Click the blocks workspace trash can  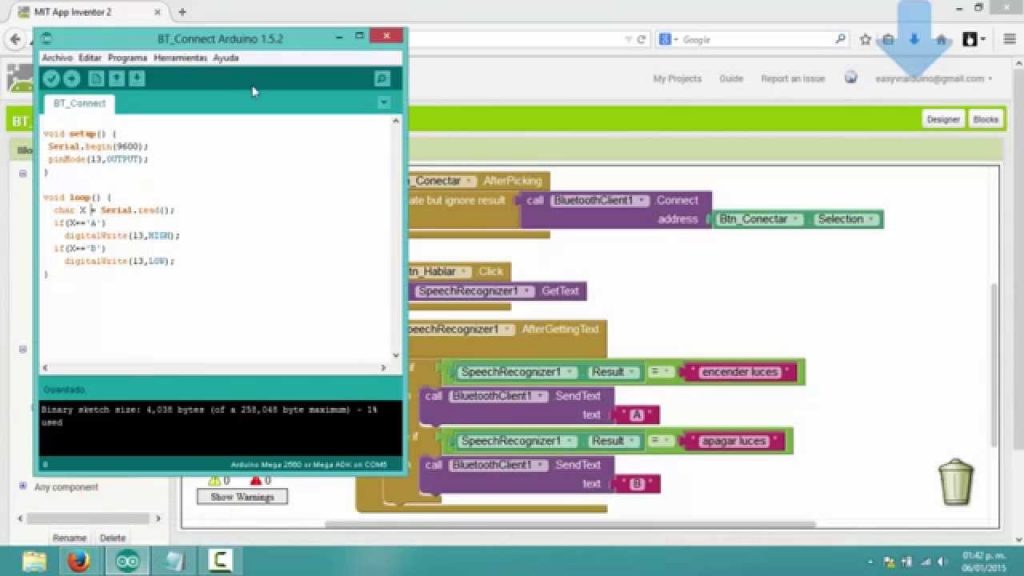coord(956,482)
